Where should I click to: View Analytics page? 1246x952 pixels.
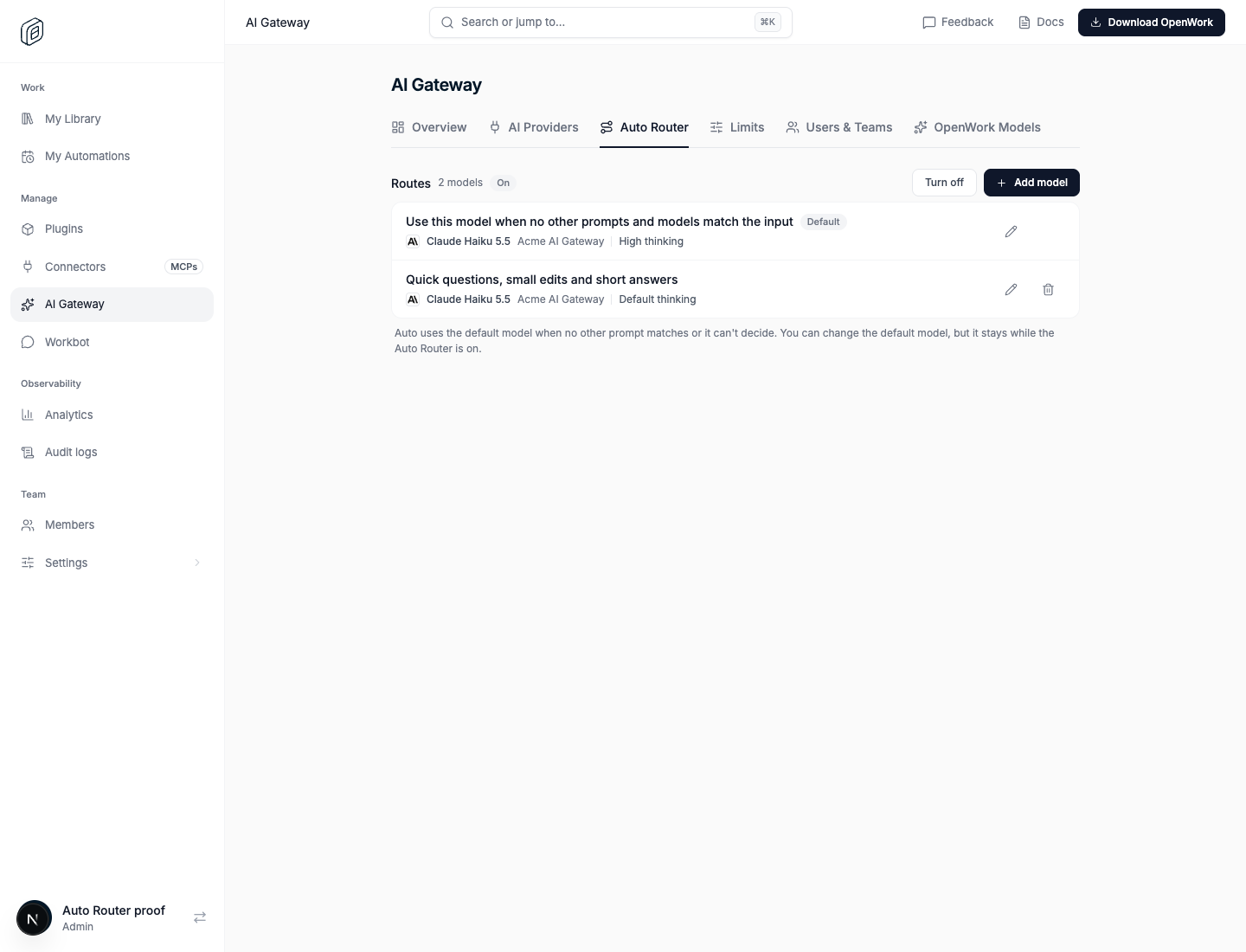[112, 415]
